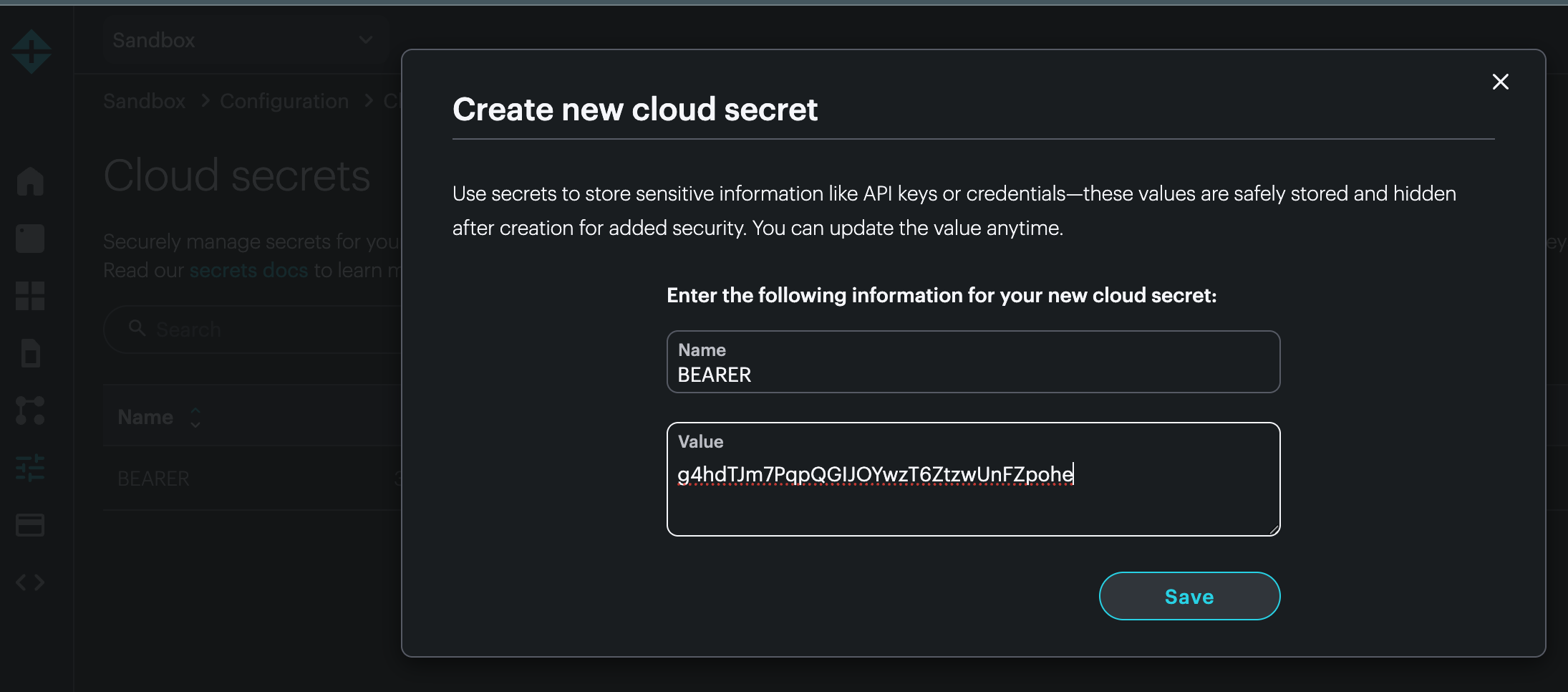The image size is (1568, 692).
Task: Open the configuration sliders icon in the sidebar
Action: click(30, 468)
